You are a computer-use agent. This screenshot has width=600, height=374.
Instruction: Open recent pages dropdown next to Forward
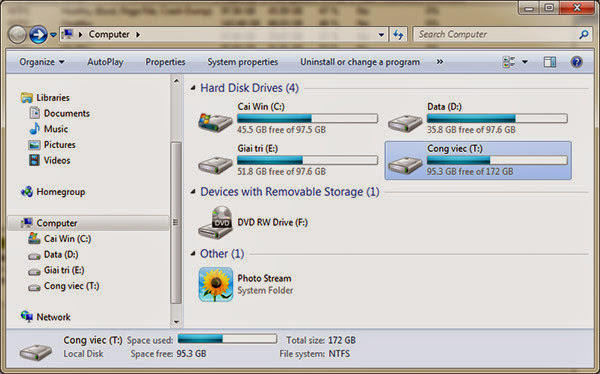(x=54, y=35)
